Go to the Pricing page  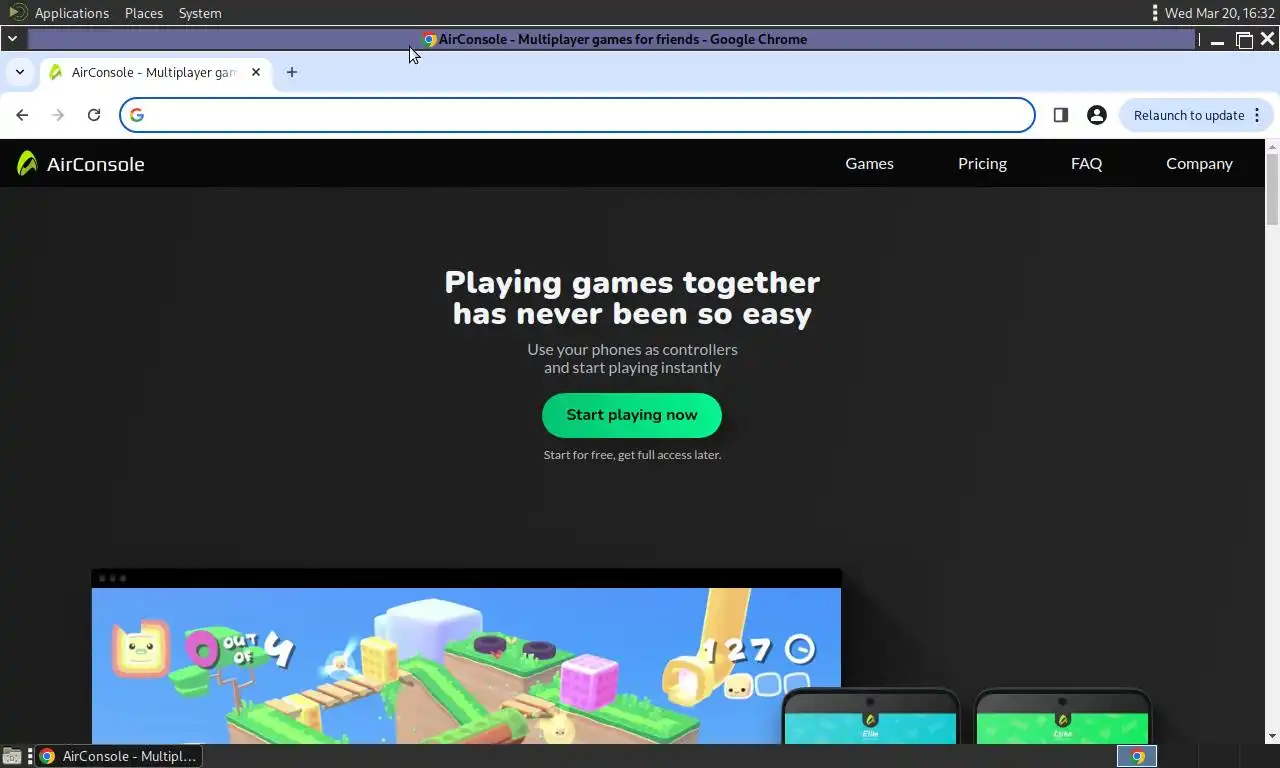982,163
